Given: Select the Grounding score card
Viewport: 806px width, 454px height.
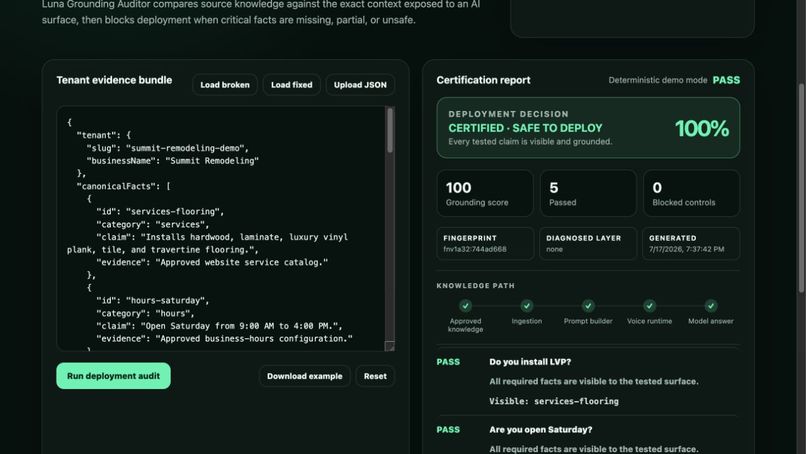Looking at the screenshot, I should pyautogui.click(x=485, y=193).
